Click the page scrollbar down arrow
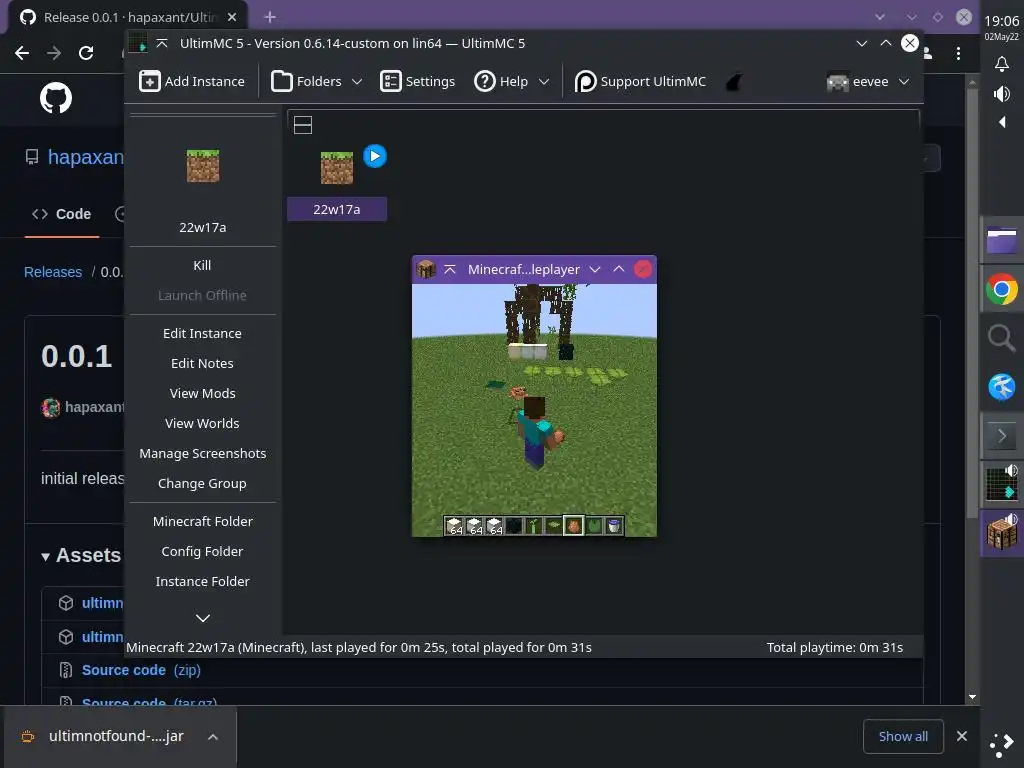The width and height of the screenshot is (1024, 768). (x=972, y=697)
